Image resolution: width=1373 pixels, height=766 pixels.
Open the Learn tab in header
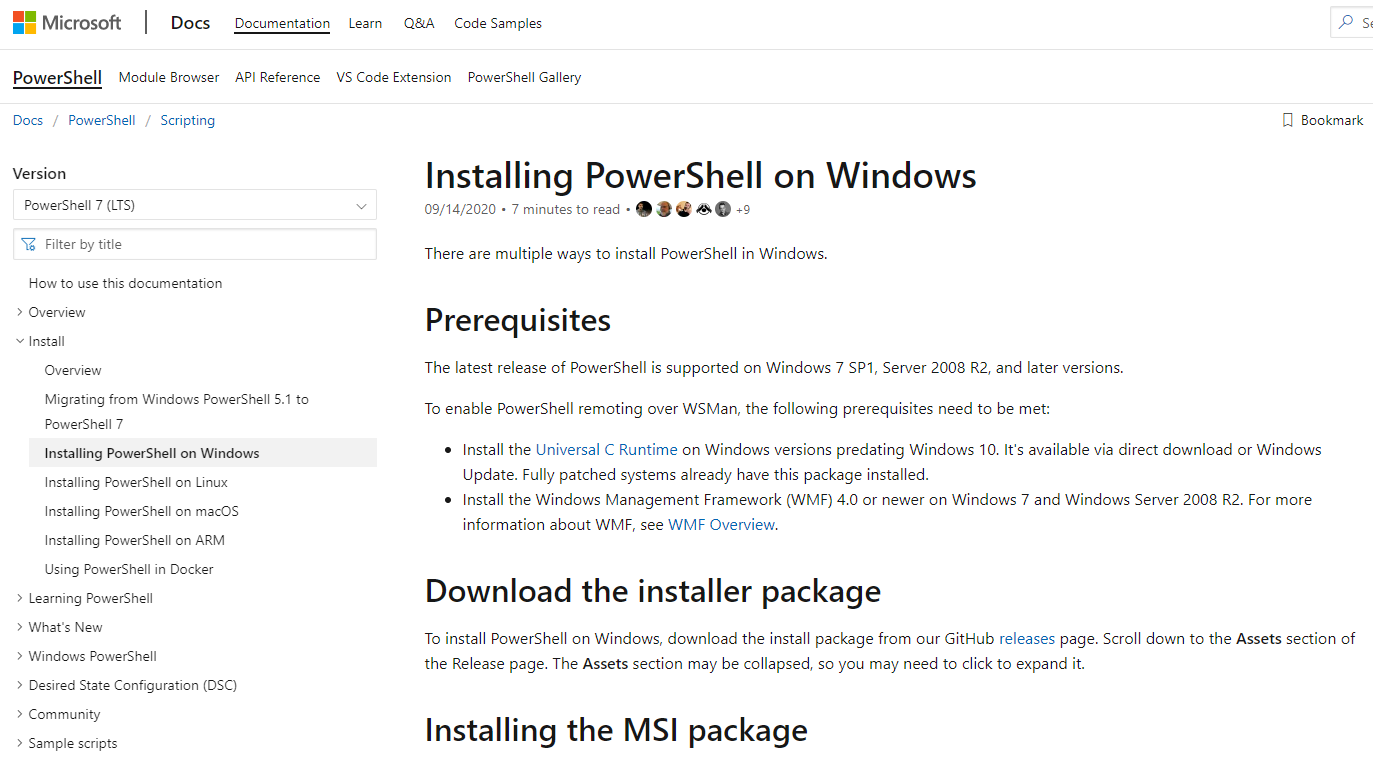point(365,23)
